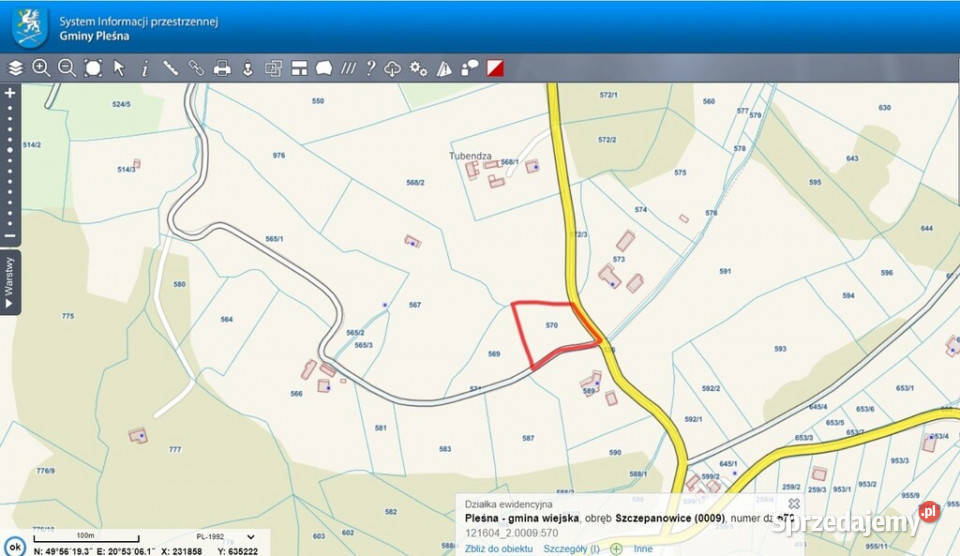This screenshot has width=960, height=556.
Task: Select the zoom in magnifier tool
Action: (x=41, y=68)
